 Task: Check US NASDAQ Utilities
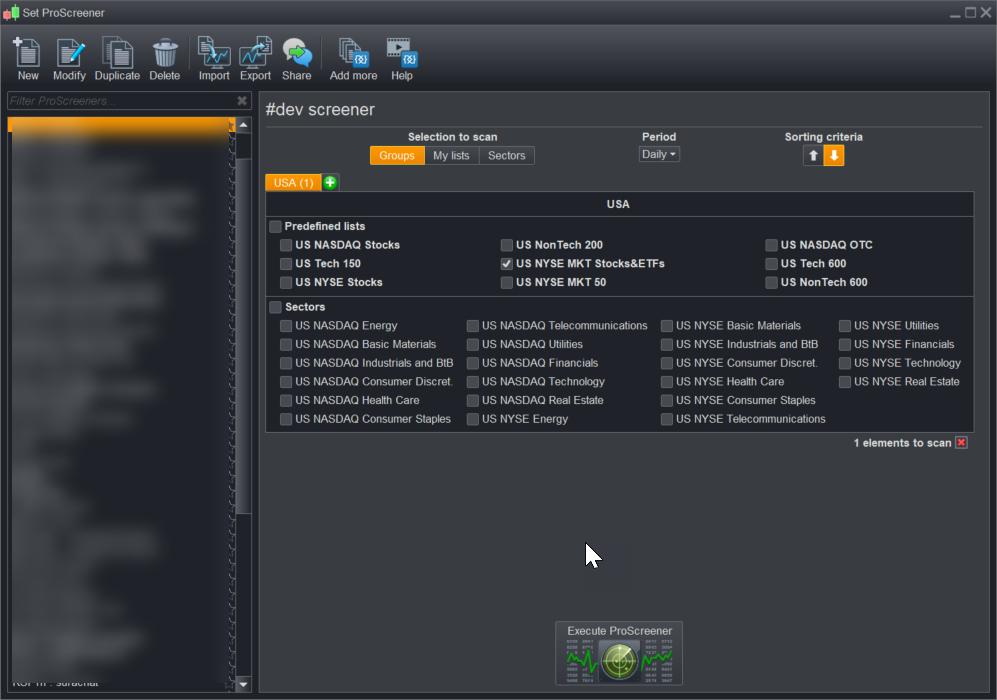coord(472,345)
